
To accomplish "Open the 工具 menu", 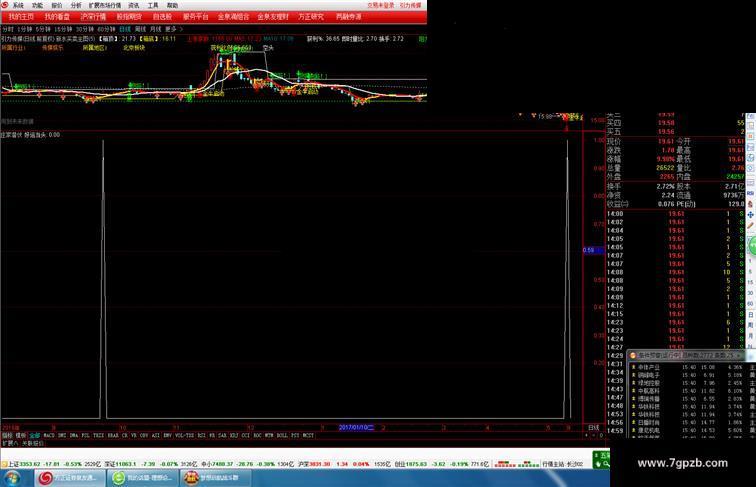I will pyautogui.click(x=153, y=5).
